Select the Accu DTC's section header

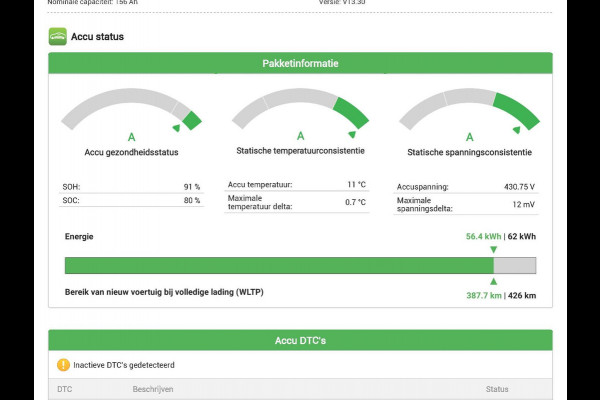pos(300,341)
